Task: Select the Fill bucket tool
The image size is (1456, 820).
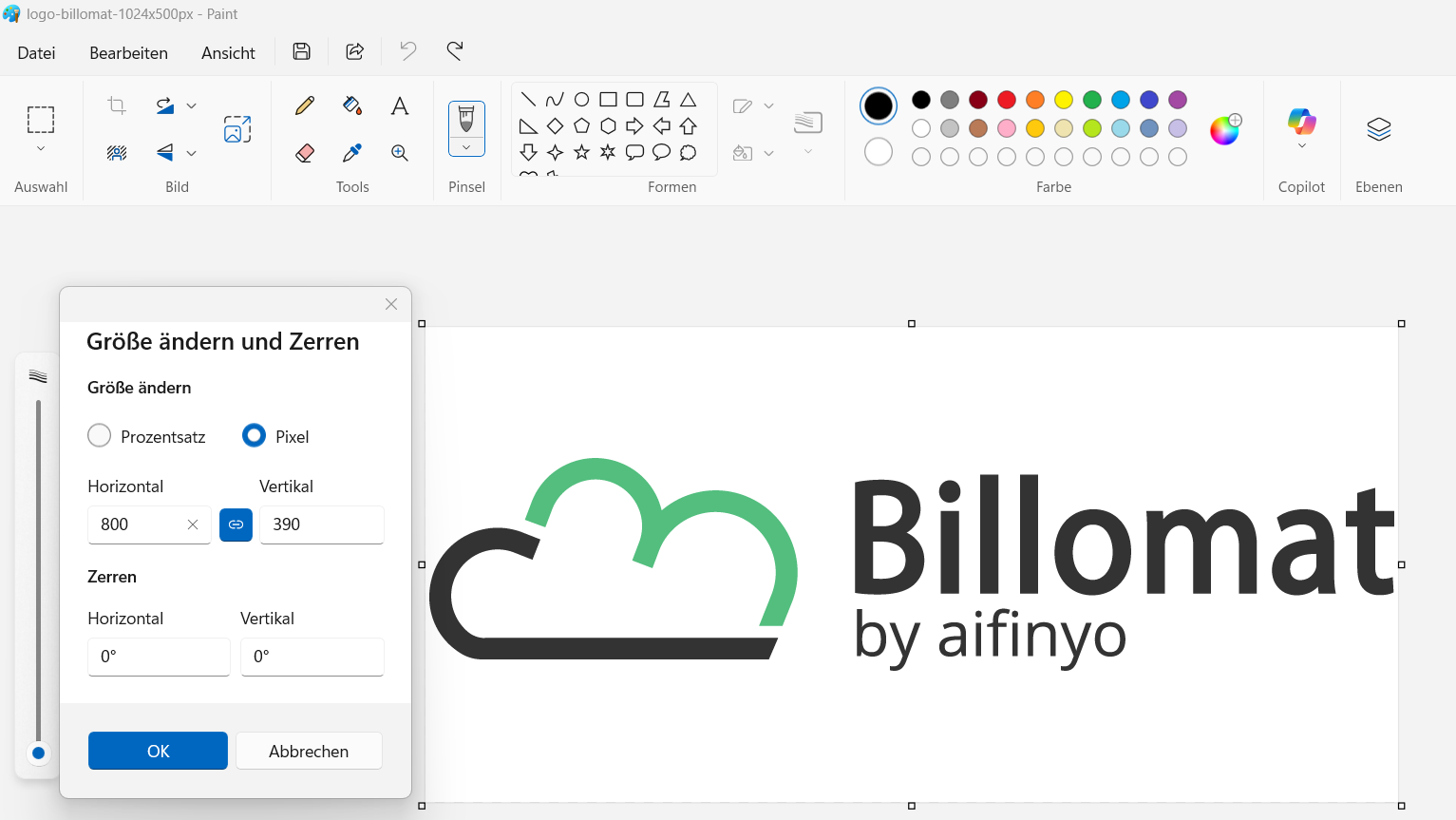Action: [x=352, y=105]
